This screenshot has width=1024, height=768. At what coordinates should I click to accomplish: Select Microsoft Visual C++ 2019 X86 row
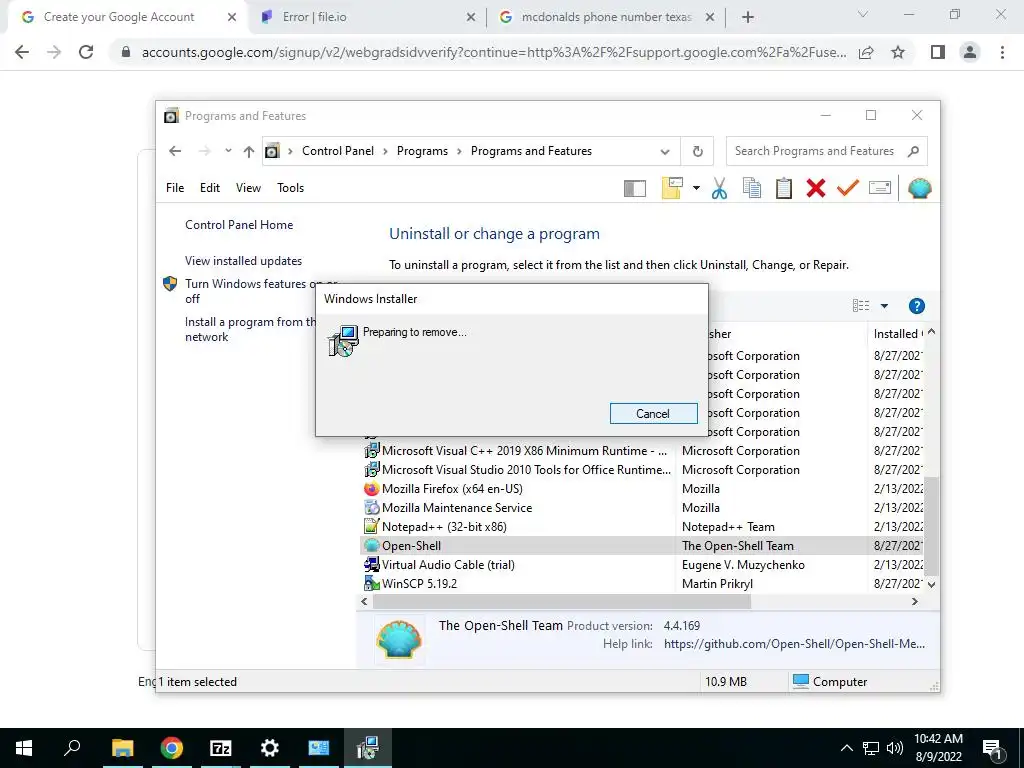pyautogui.click(x=642, y=451)
